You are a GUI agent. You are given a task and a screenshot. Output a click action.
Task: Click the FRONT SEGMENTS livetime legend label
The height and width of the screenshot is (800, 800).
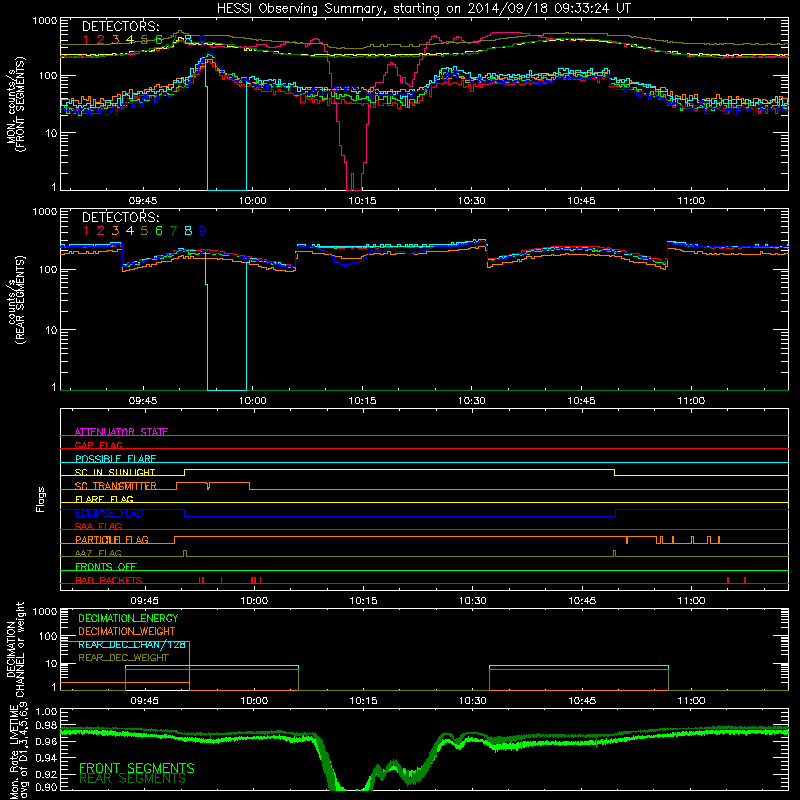[137, 768]
